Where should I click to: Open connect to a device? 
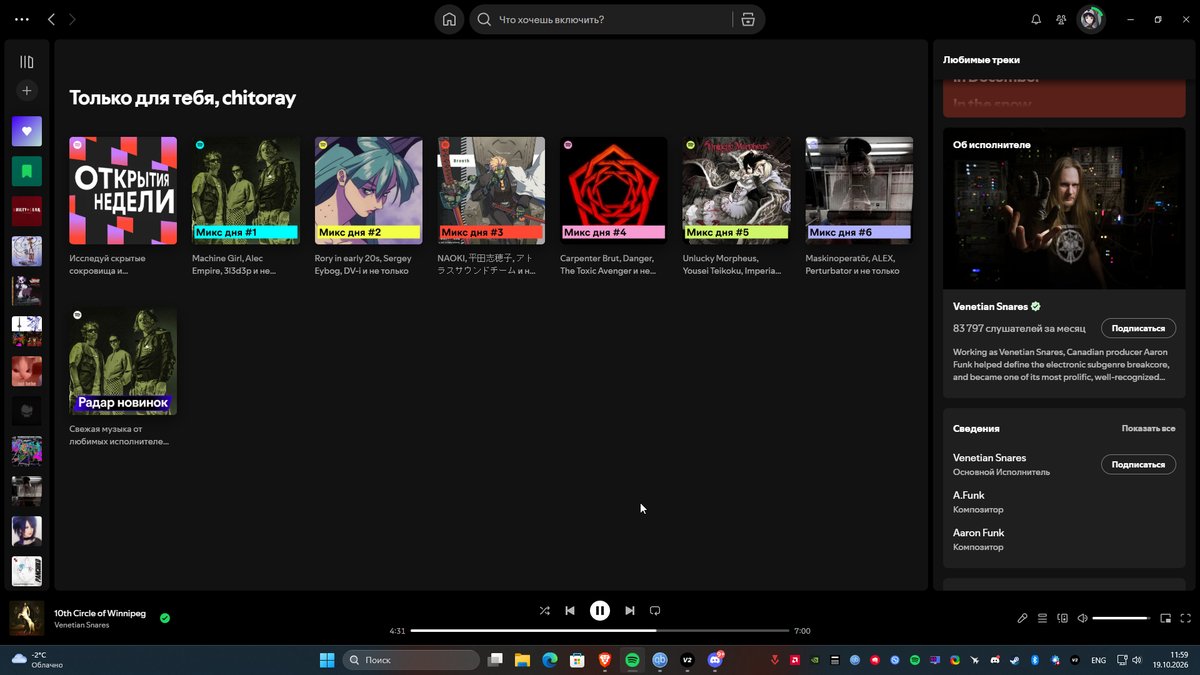tap(1063, 618)
